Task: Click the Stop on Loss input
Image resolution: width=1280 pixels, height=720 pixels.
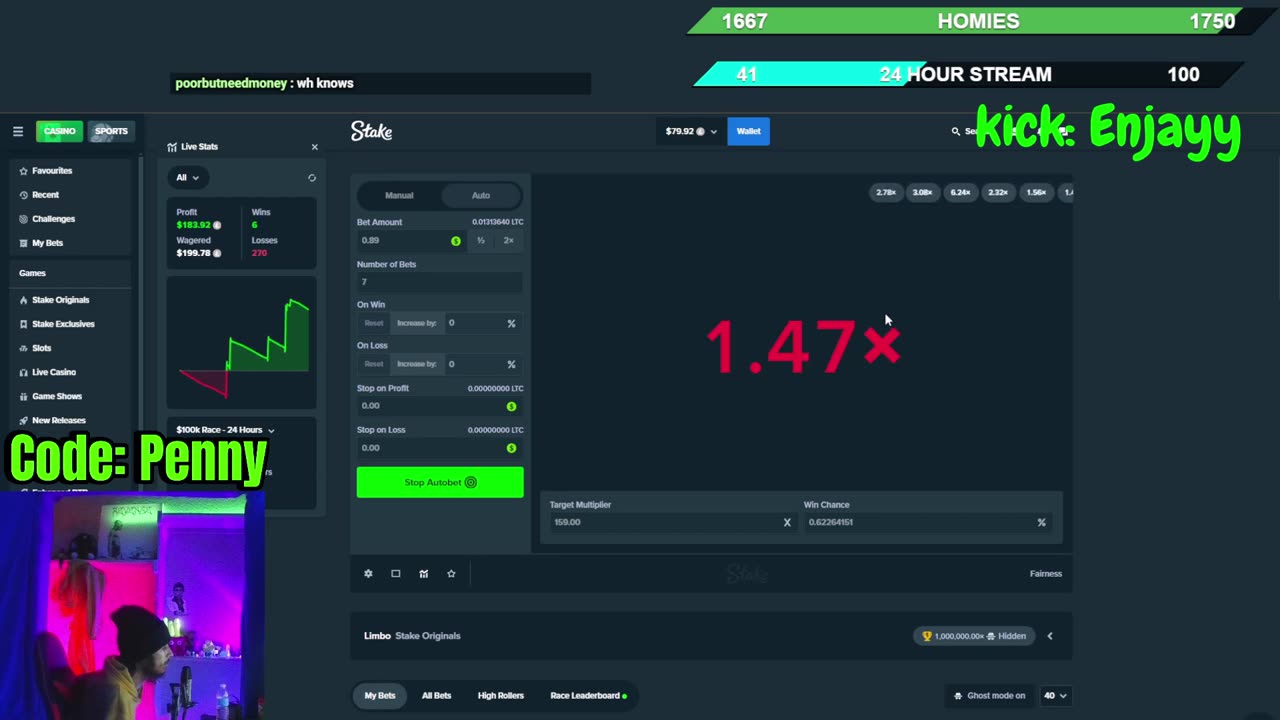Action: (x=440, y=448)
